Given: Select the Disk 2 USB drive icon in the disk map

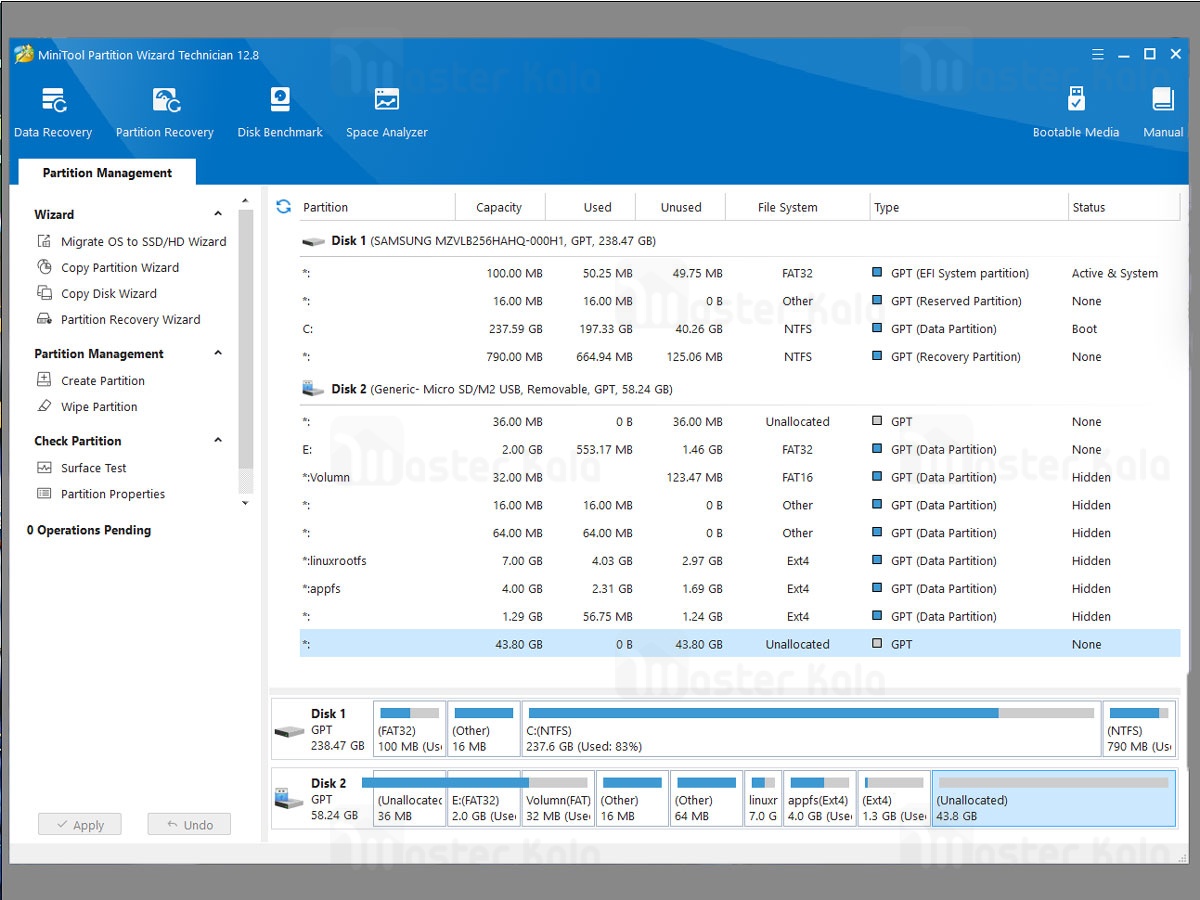Looking at the screenshot, I should [289, 799].
